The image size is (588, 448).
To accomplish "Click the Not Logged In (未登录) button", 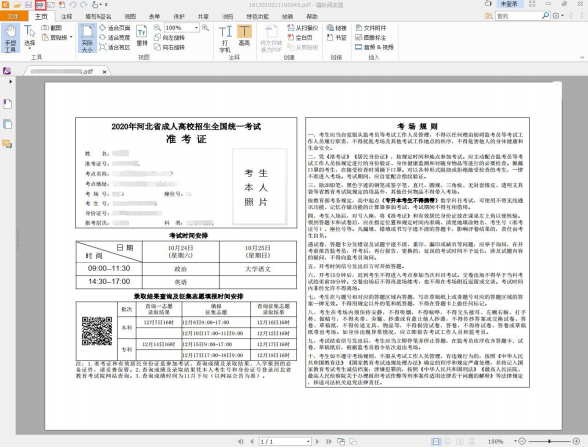I will [509, 4].
